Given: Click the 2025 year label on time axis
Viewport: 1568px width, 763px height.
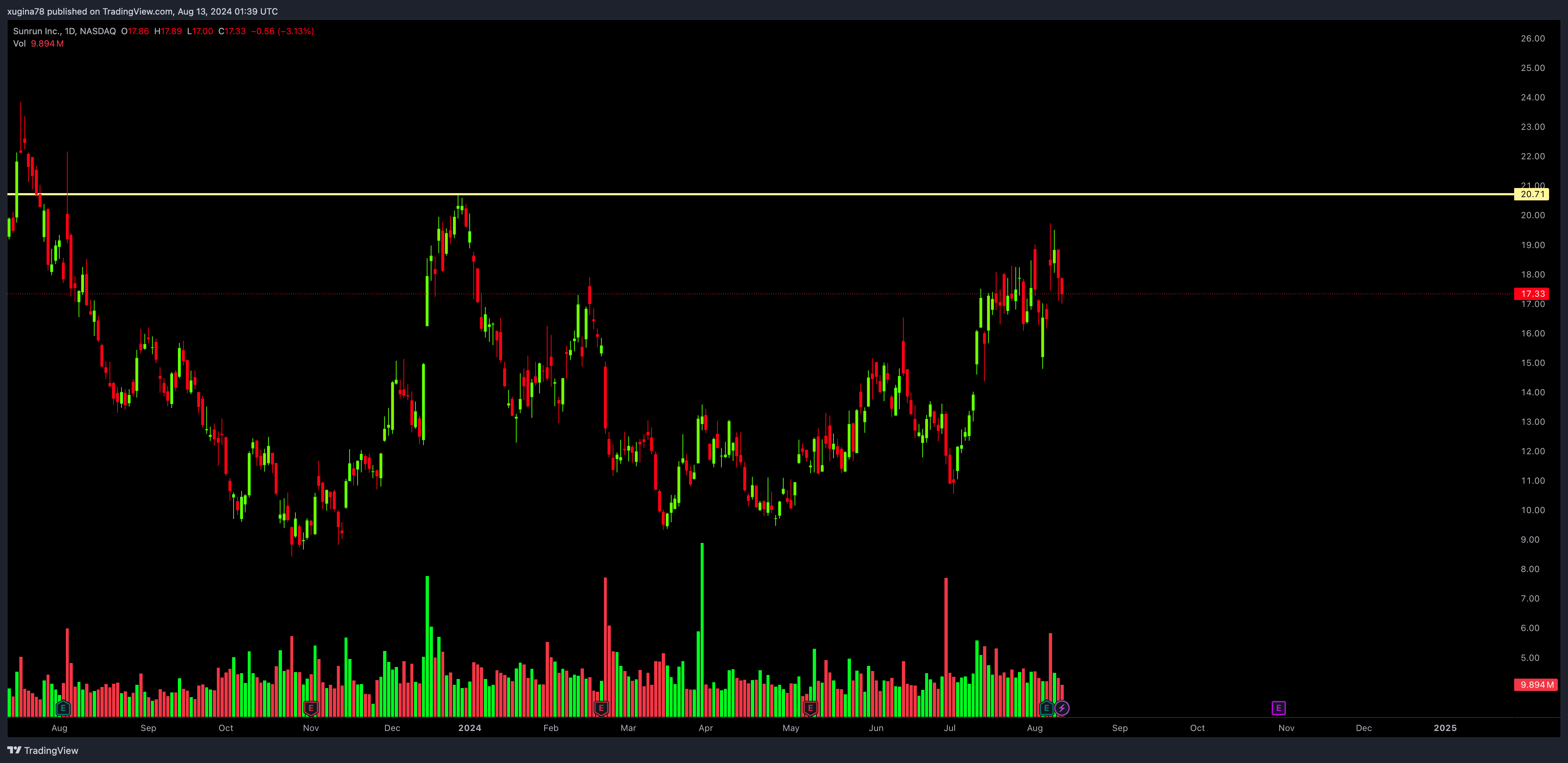Looking at the screenshot, I should (x=1445, y=728).
